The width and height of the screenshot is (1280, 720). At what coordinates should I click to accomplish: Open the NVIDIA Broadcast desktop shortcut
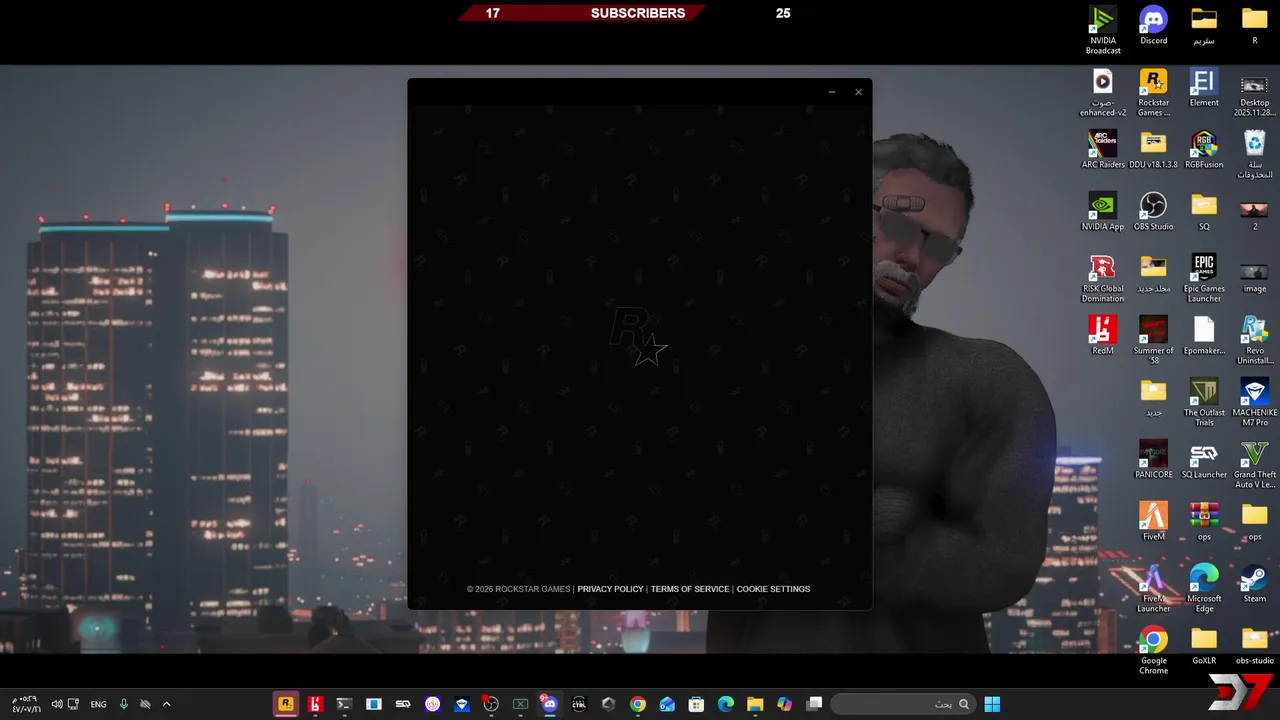click(x=1103, y=30)
